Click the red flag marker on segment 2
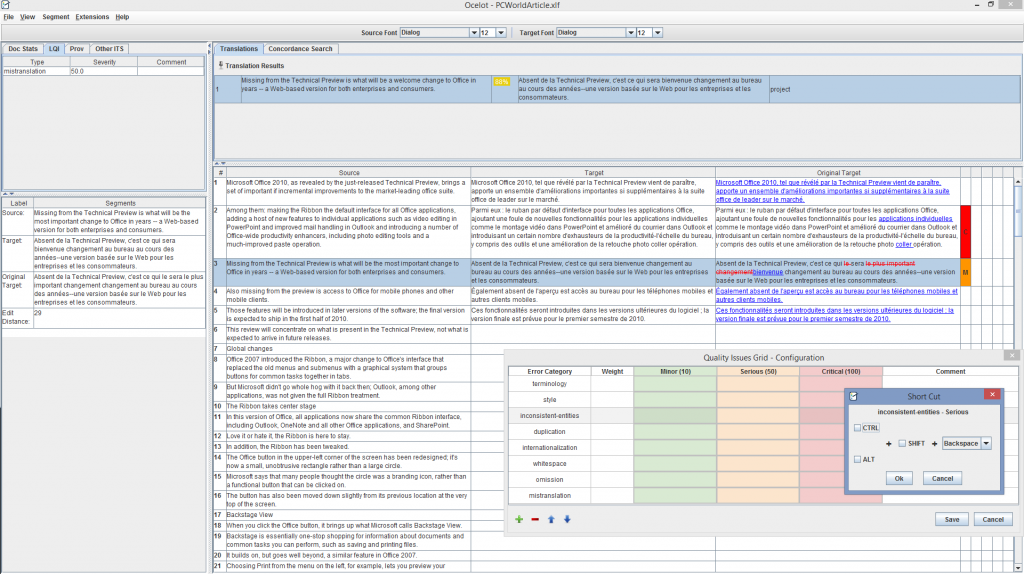This screenshot has width=1024, height=574. point(965,232)
